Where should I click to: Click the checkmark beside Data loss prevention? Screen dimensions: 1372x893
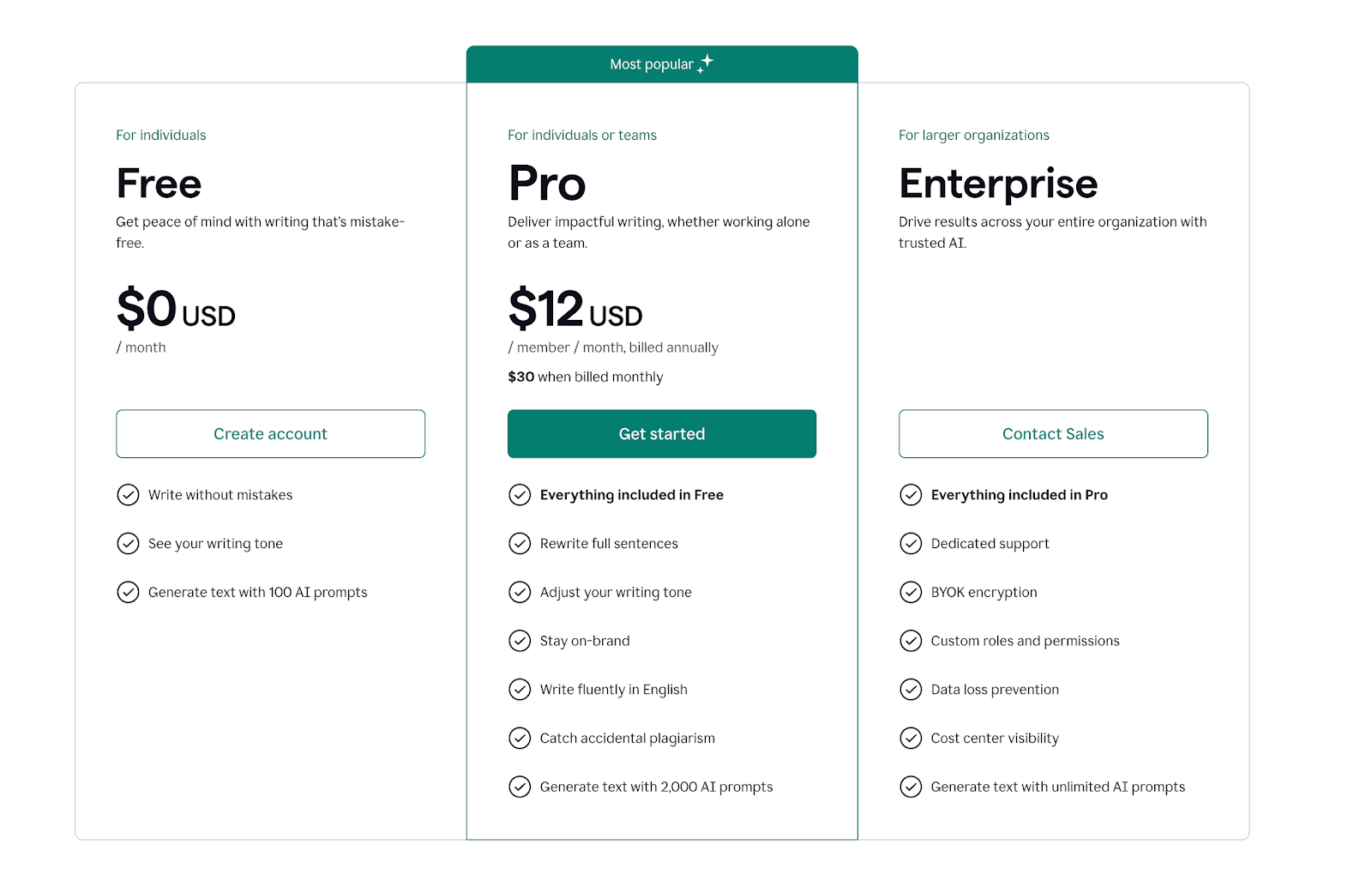pos(912,689)
